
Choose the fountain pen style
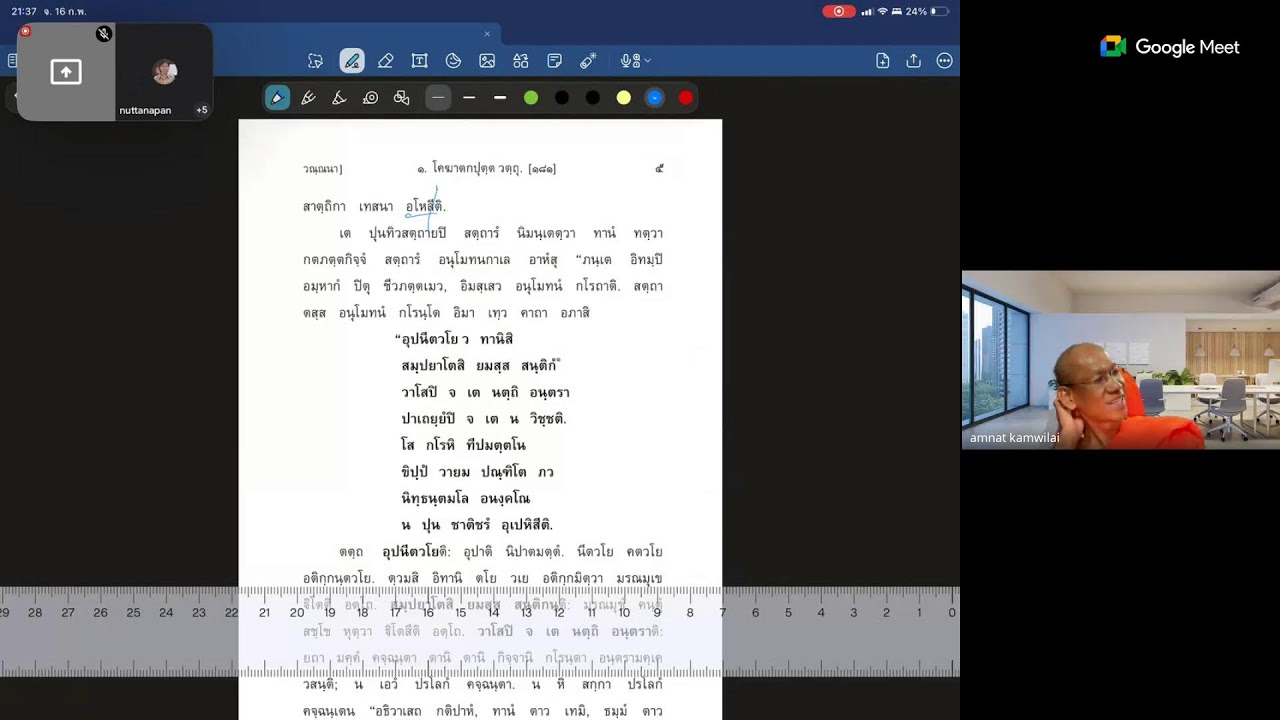point(277,98)
